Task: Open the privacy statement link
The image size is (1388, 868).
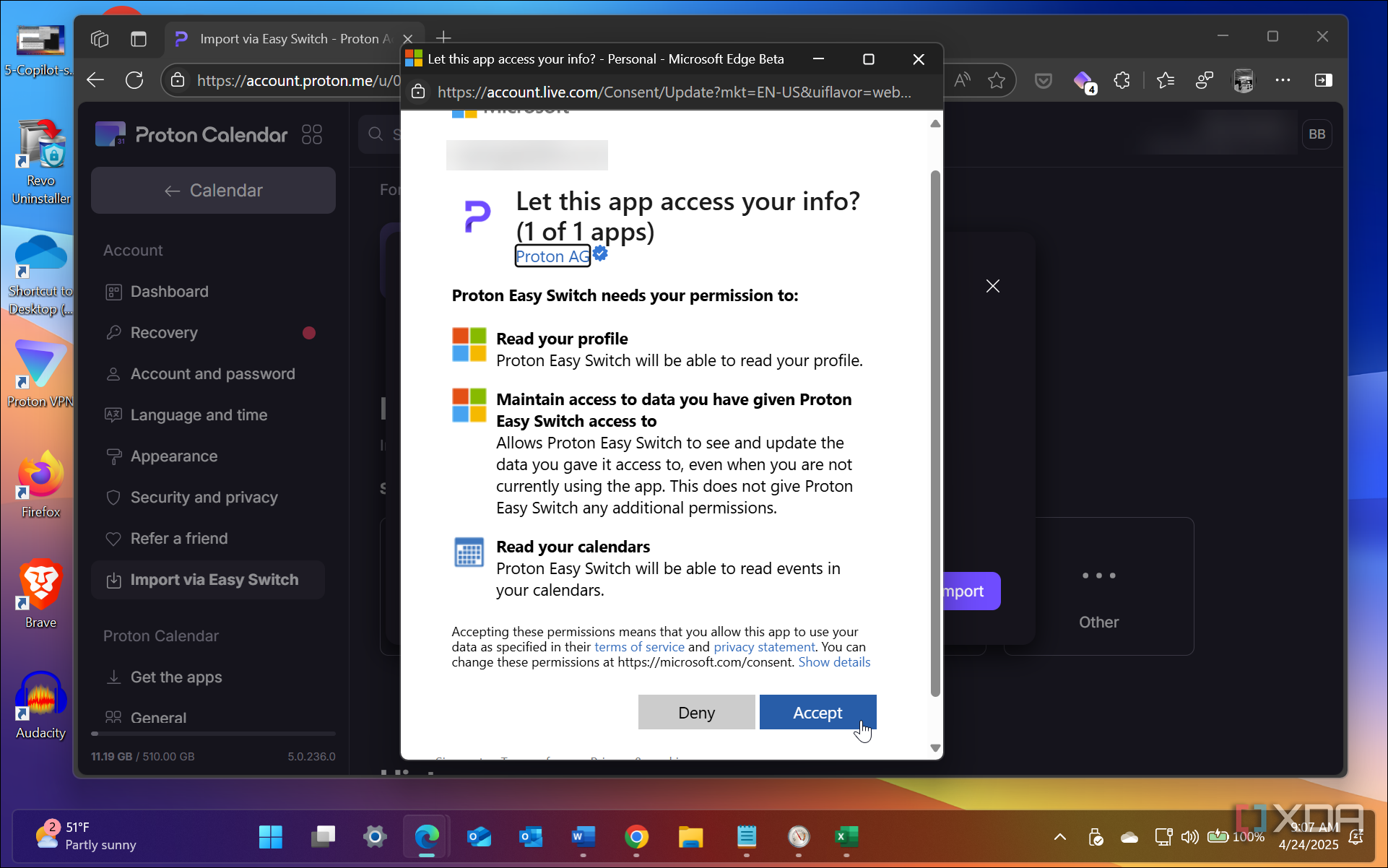Action: (764, 647)
